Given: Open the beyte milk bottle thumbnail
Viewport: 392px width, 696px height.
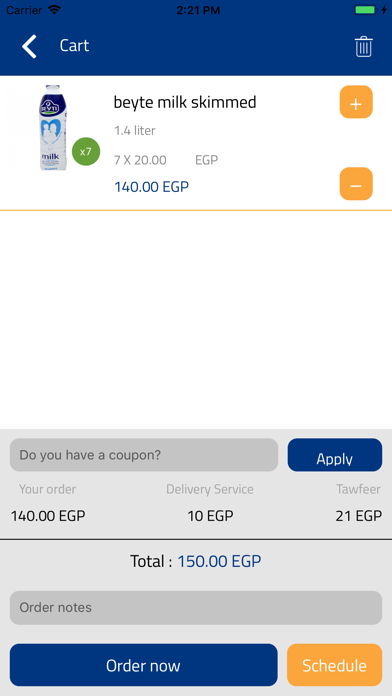Looking at the screenshot, I should click(x=53, y=128).
